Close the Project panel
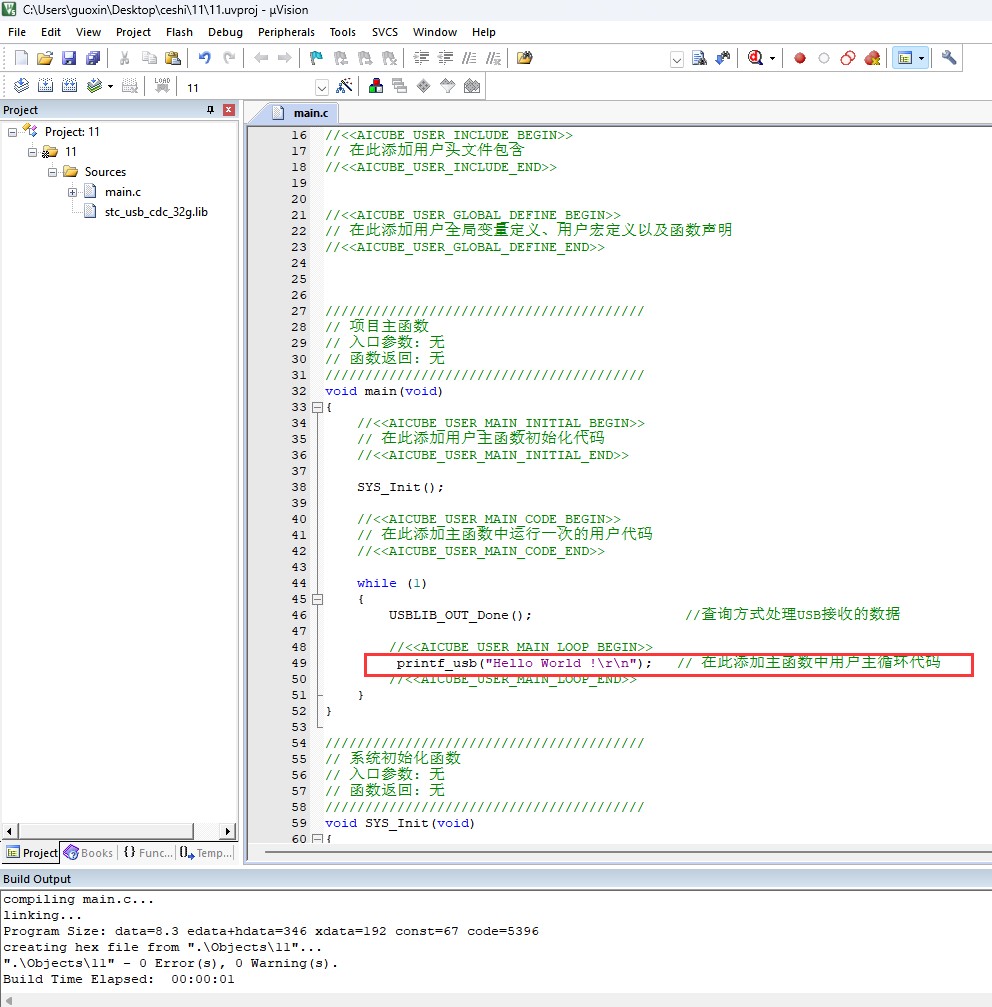Viewport: 992px width, 1007px height. (229, 110)
